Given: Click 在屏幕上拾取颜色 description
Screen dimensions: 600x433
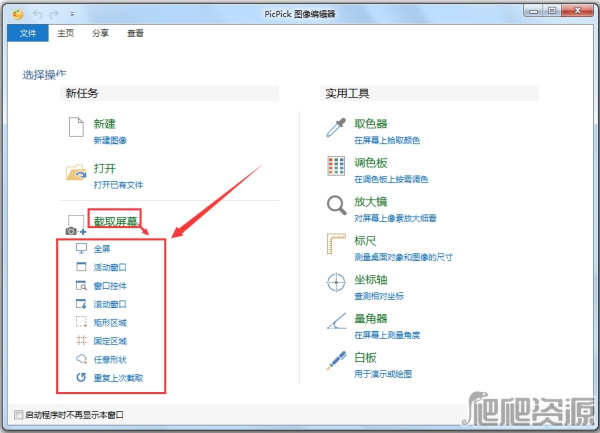Looking at the screenshot, I should (387, 141).
